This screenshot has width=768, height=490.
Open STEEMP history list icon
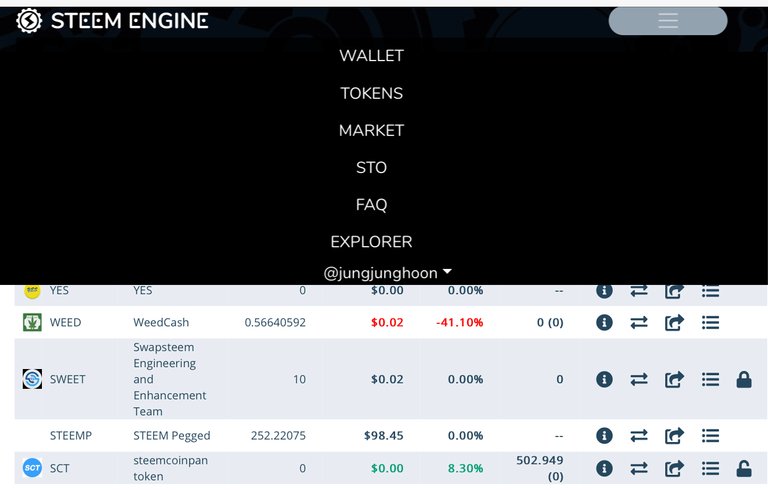[x=710, y=436]
